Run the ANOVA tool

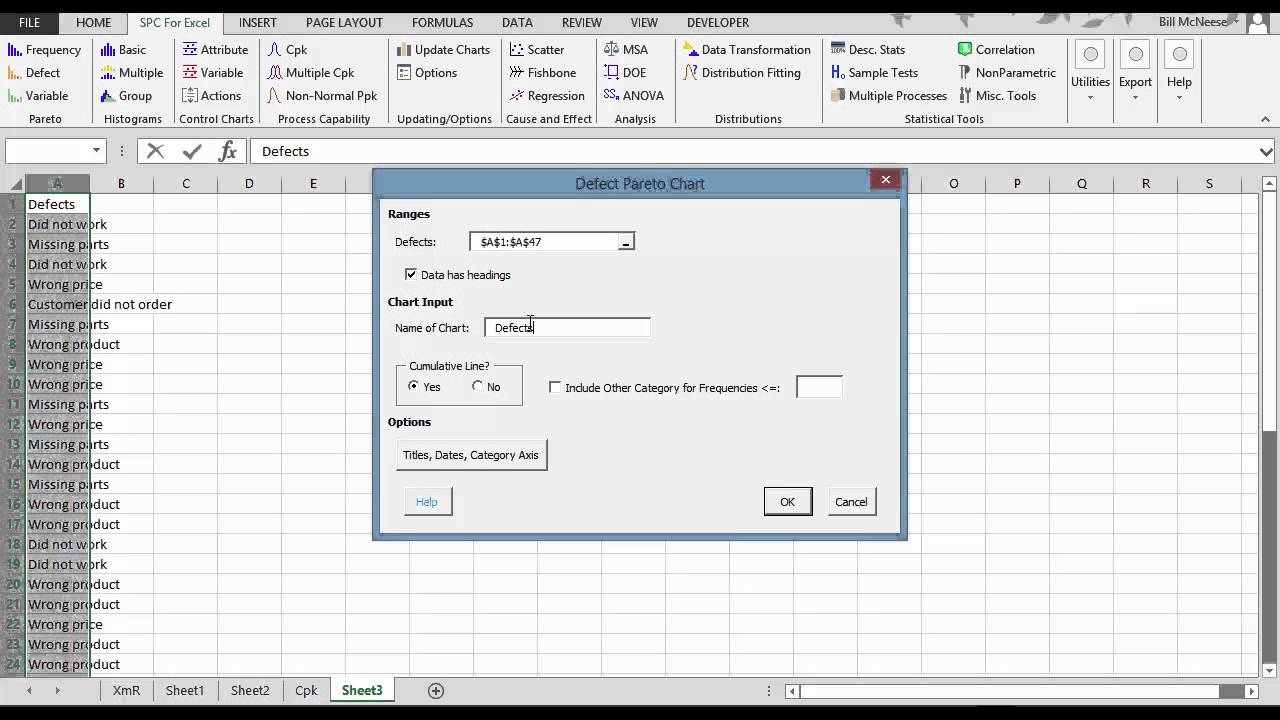634,95
